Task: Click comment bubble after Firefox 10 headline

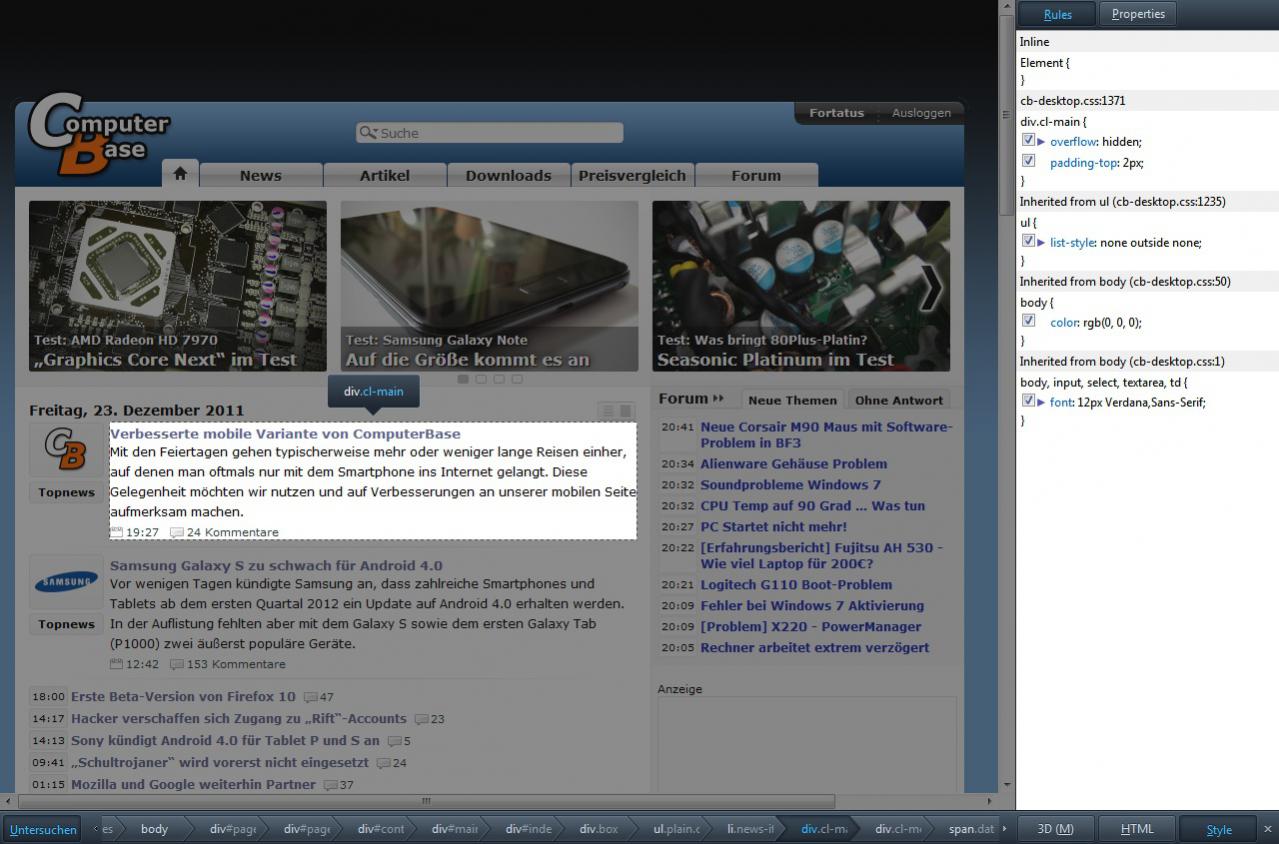Action: pyautogui.click(x=310, y=697)
